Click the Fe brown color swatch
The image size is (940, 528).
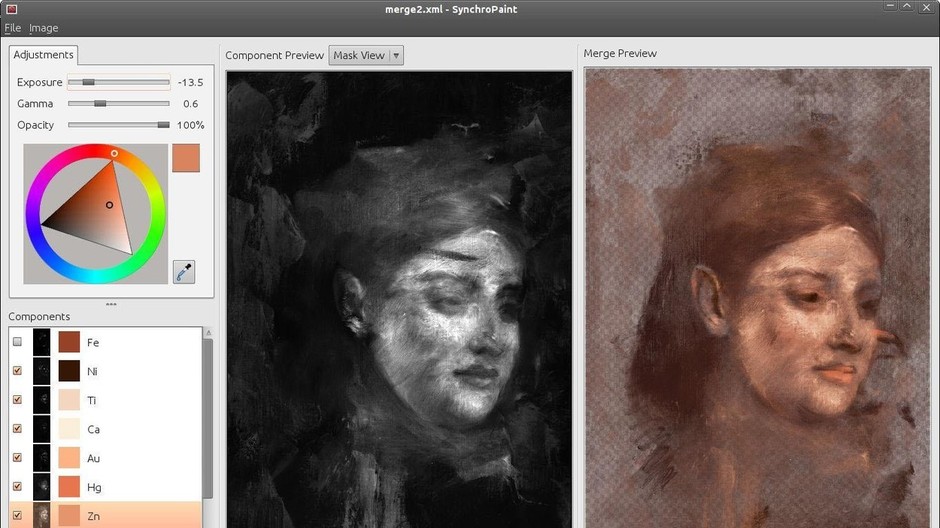pos(69,342)
